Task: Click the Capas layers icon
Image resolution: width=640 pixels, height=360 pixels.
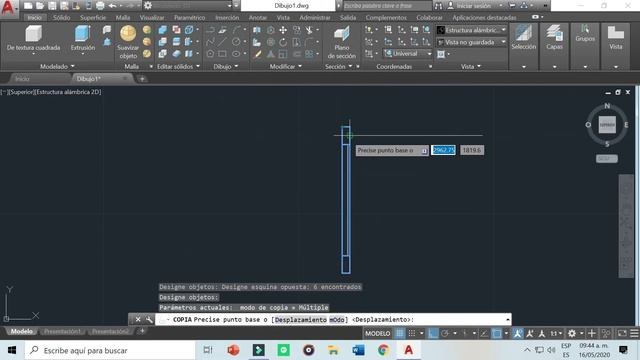Action: click(554, 37)
